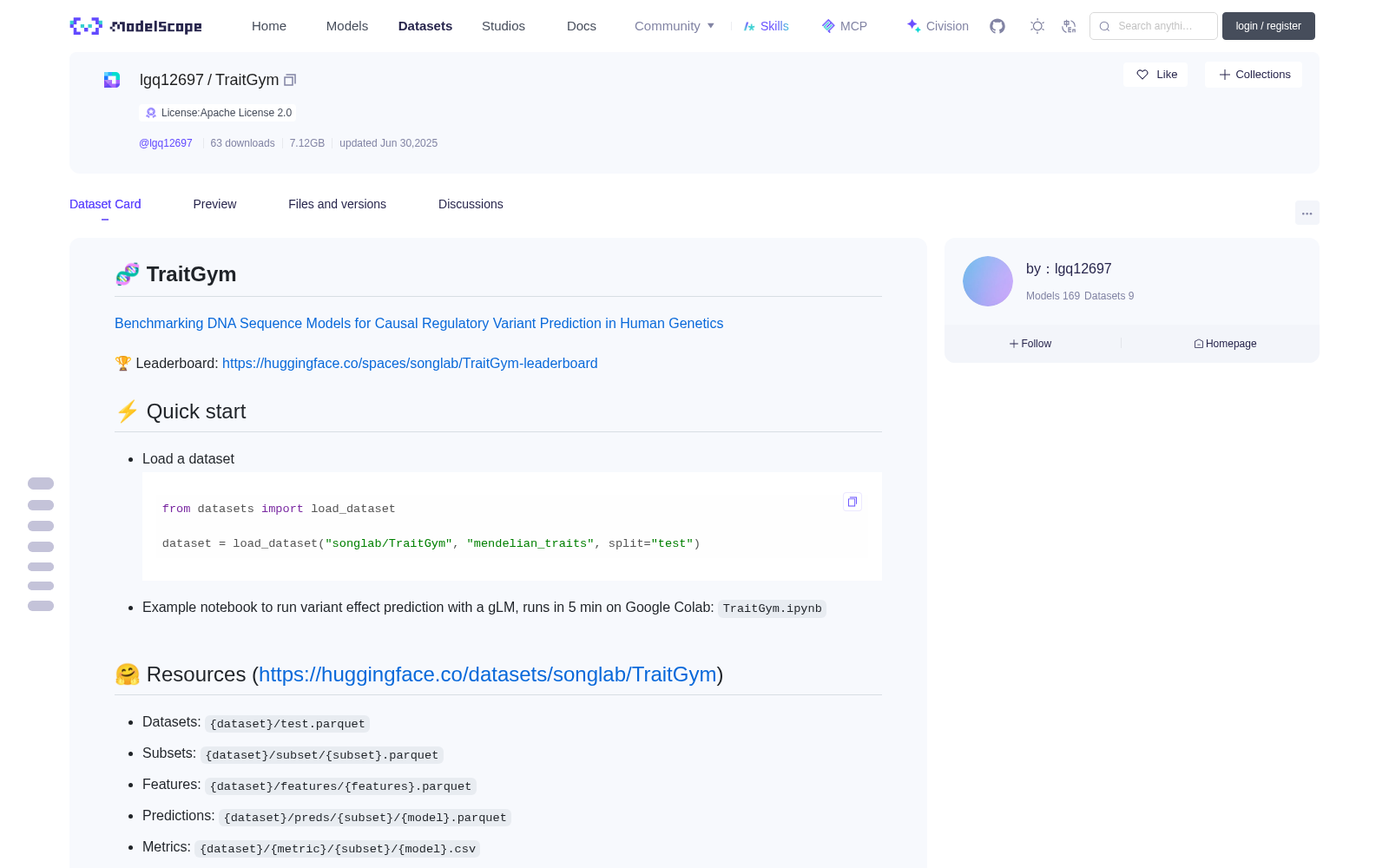Image resolution: width=1389 pixels, height=868 pixels.
Task: Click the TraitGym dataset avatar icon
Action: pyautogui.click(x=112, y=80)
